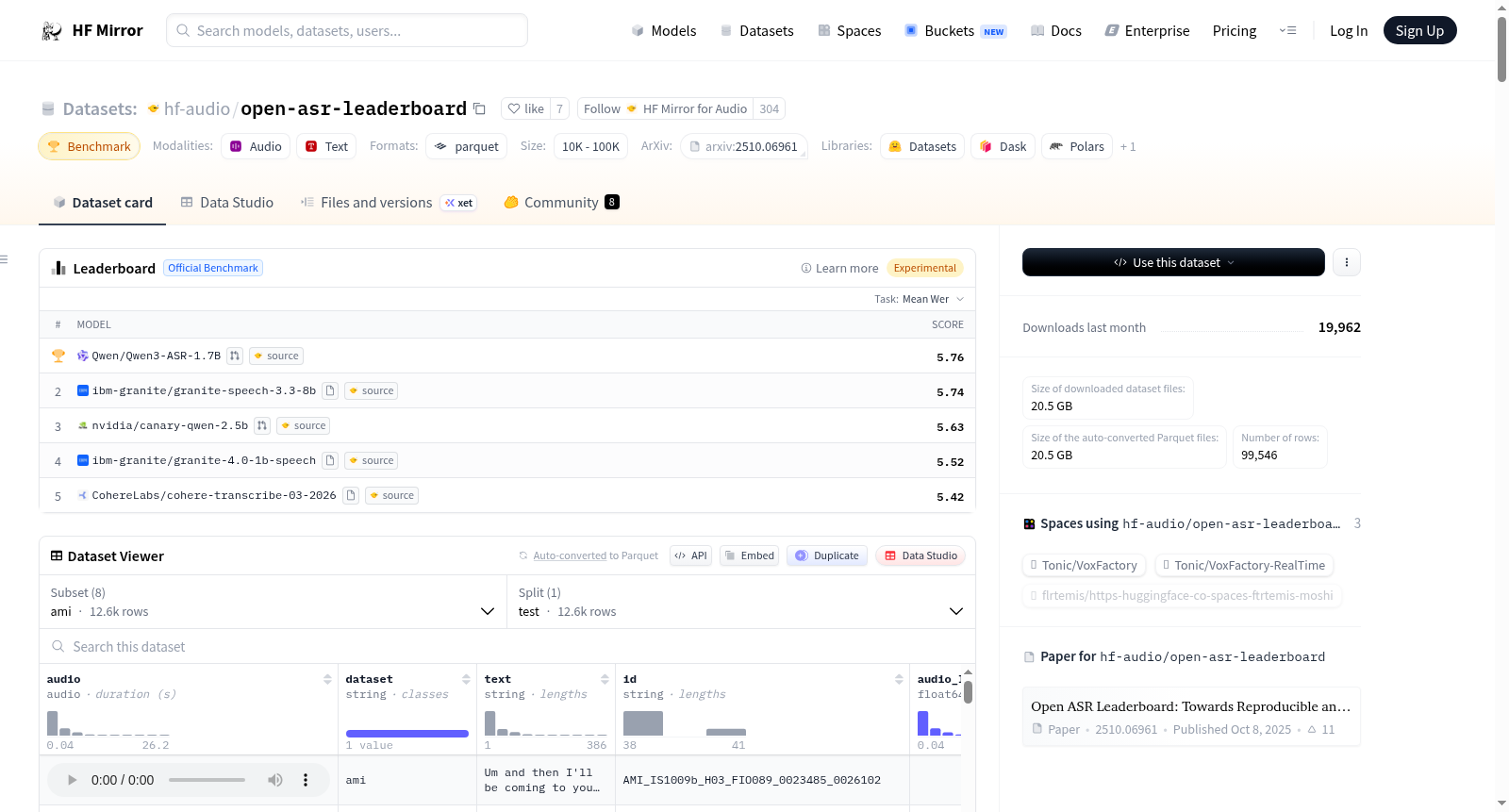The width and height of the screenshot is (1509, 812).
Task: Click the Log In link
Action: tap(1349, 31)
